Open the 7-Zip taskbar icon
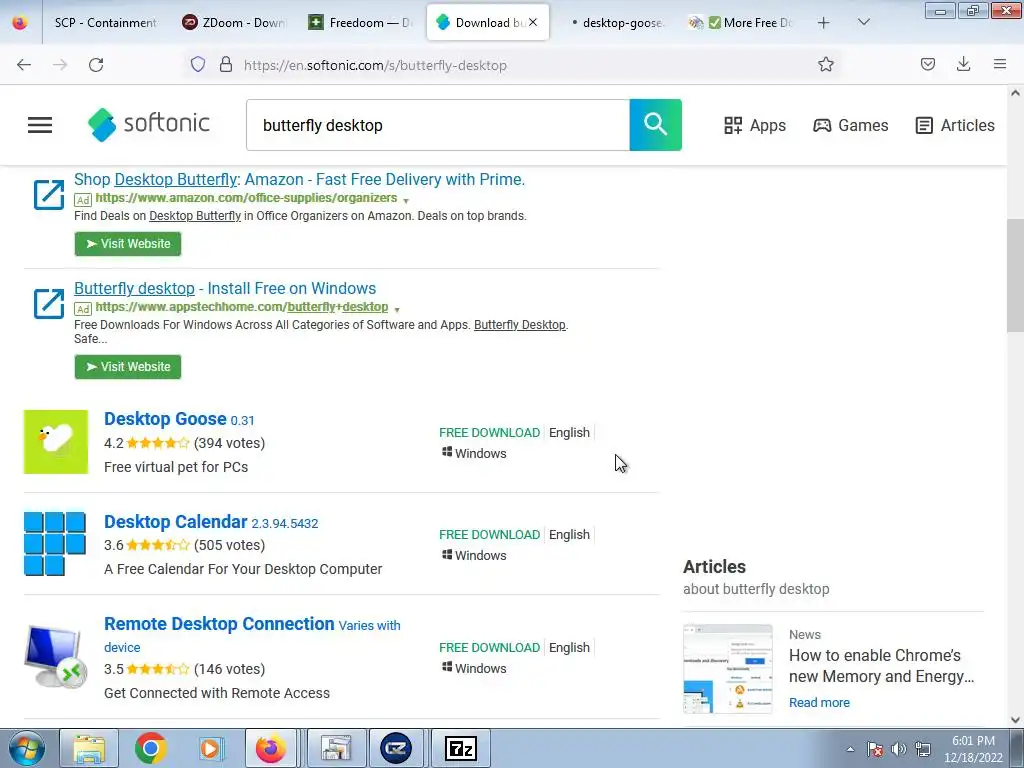Image resolution: width=1024 pixels, height=768 pixels. 460,748
